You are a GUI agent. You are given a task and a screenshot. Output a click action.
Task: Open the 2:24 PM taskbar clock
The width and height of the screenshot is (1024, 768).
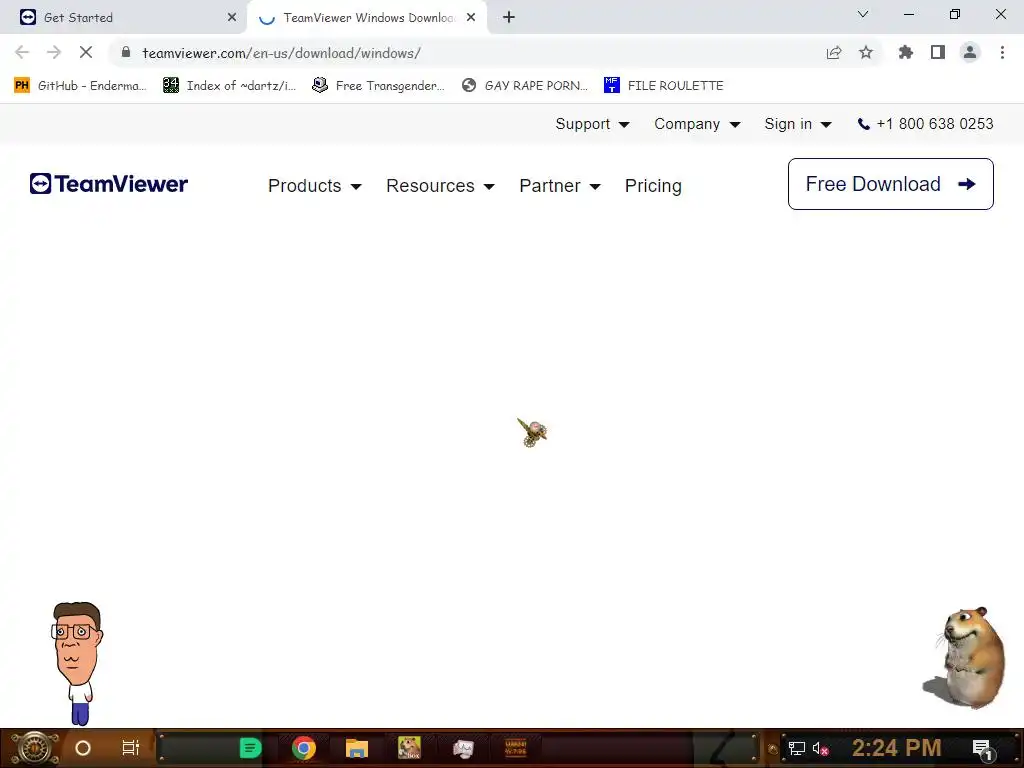(897, 748)
